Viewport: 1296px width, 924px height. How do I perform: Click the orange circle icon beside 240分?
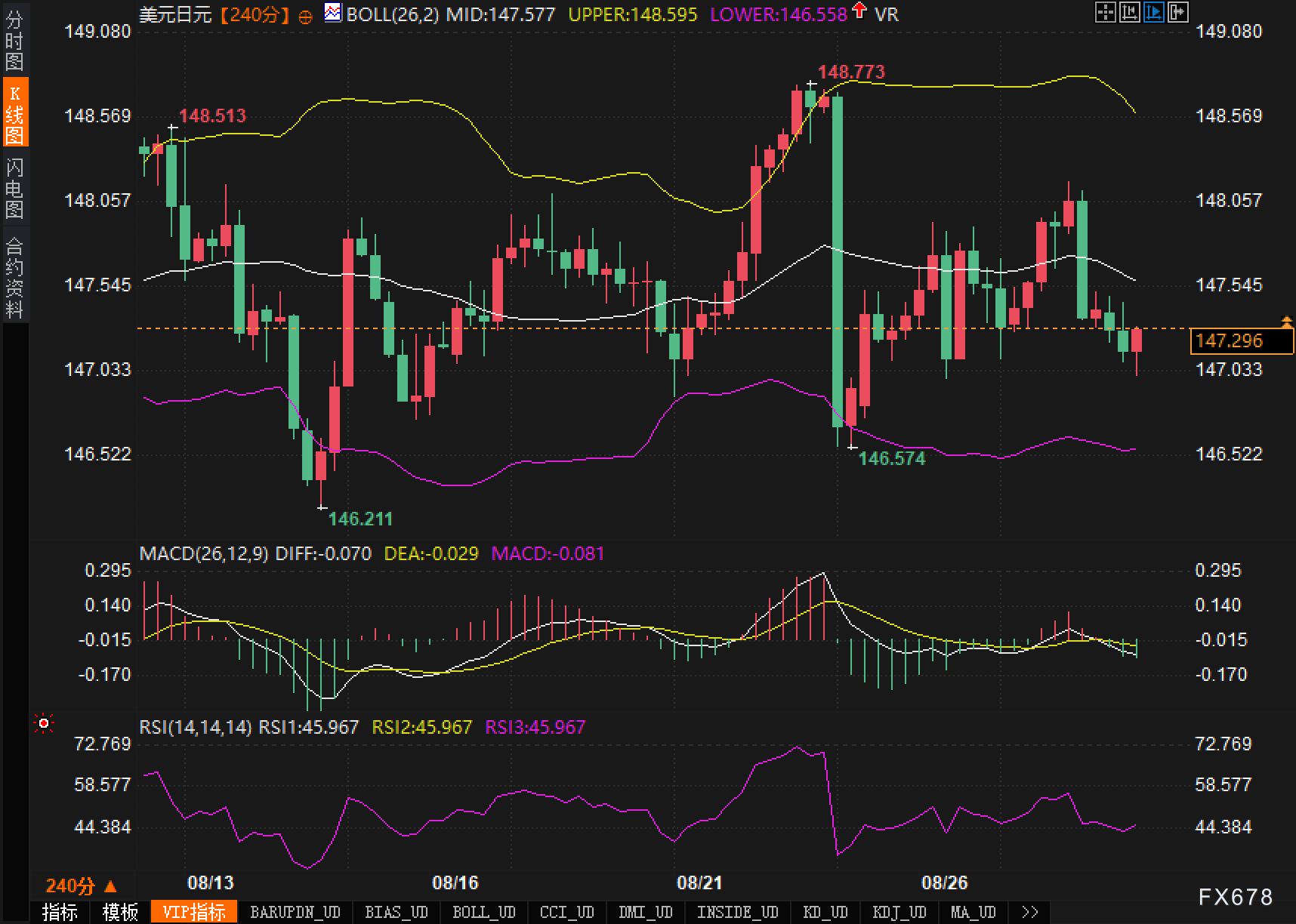point(305,16)
